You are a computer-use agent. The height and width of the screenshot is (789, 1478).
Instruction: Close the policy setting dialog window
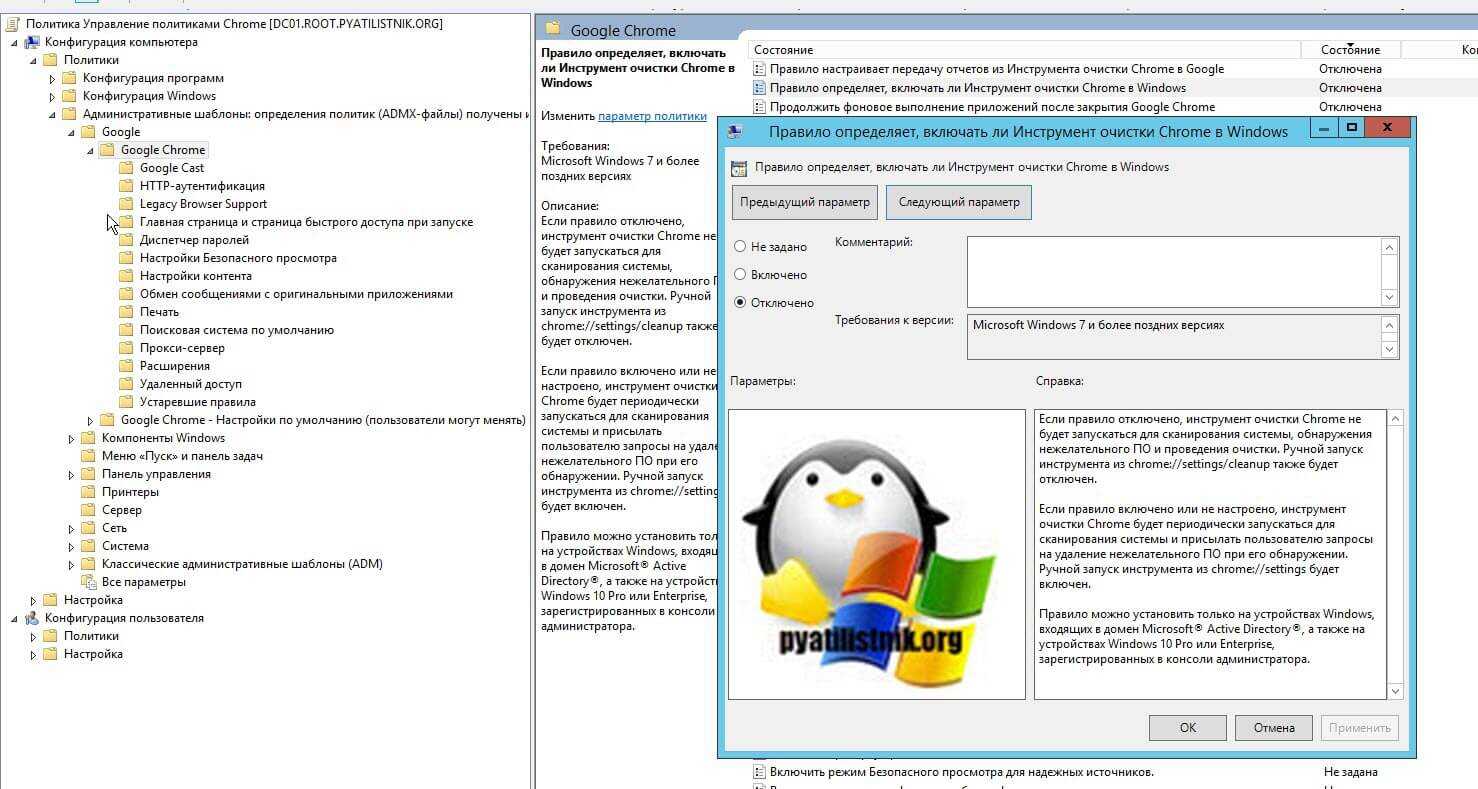coord(1387,128)
